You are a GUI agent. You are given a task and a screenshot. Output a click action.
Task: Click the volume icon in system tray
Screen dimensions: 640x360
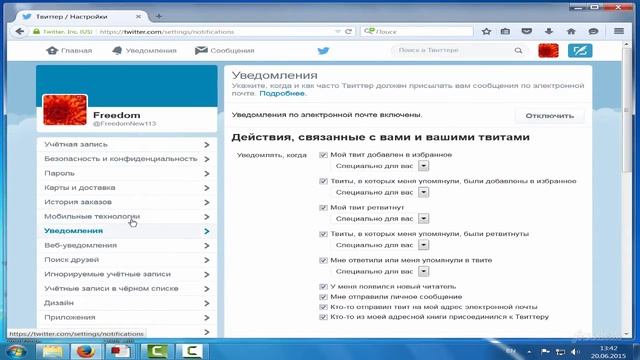(x=575, y=351)
